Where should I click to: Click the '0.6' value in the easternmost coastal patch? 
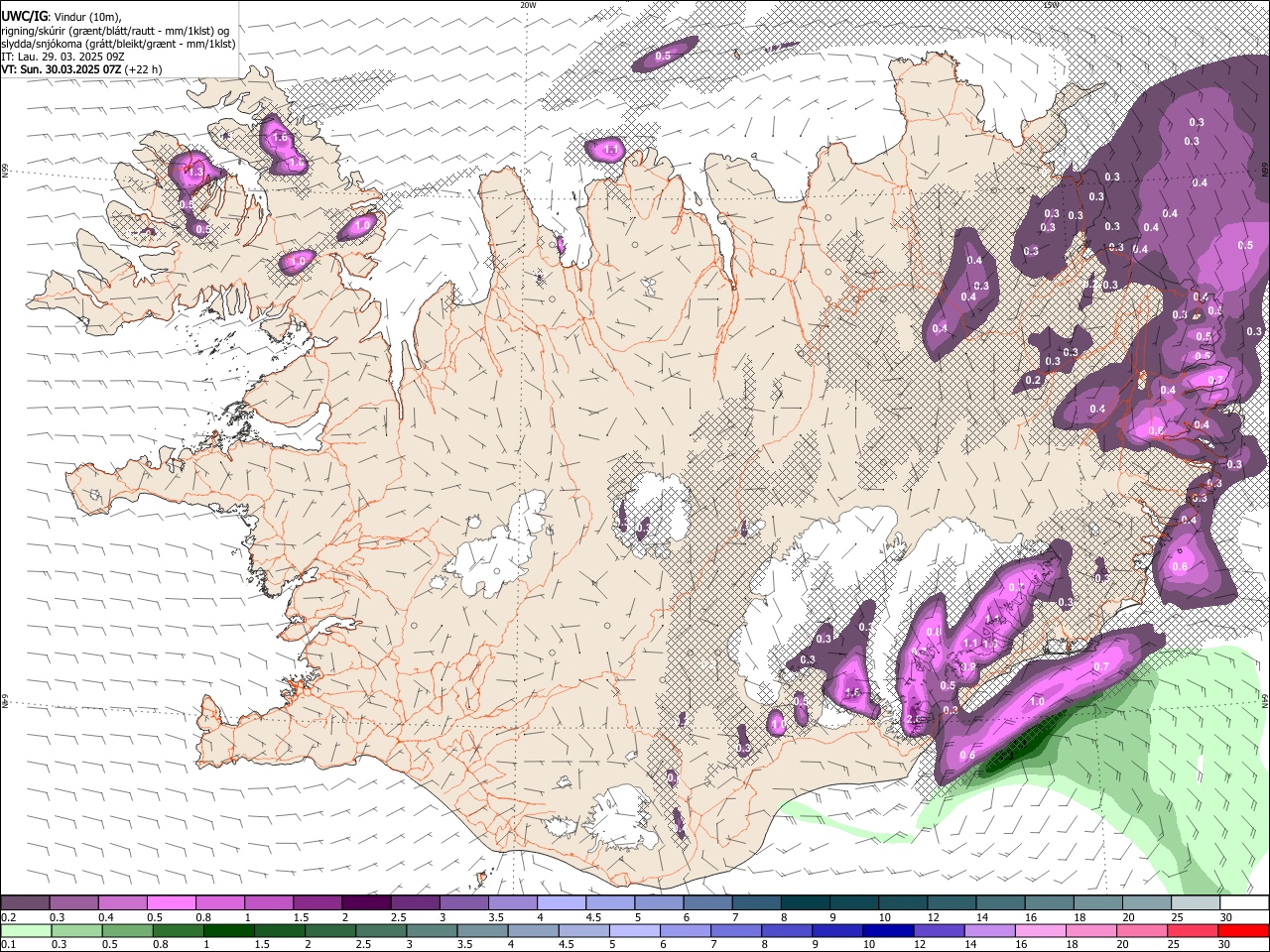pos(1180,566)
